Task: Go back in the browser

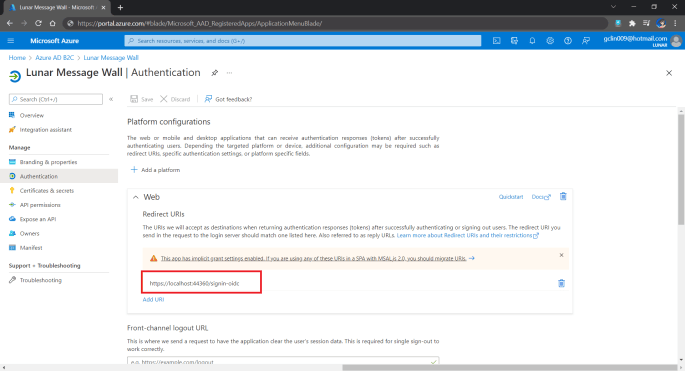Action: coord(10,23)
